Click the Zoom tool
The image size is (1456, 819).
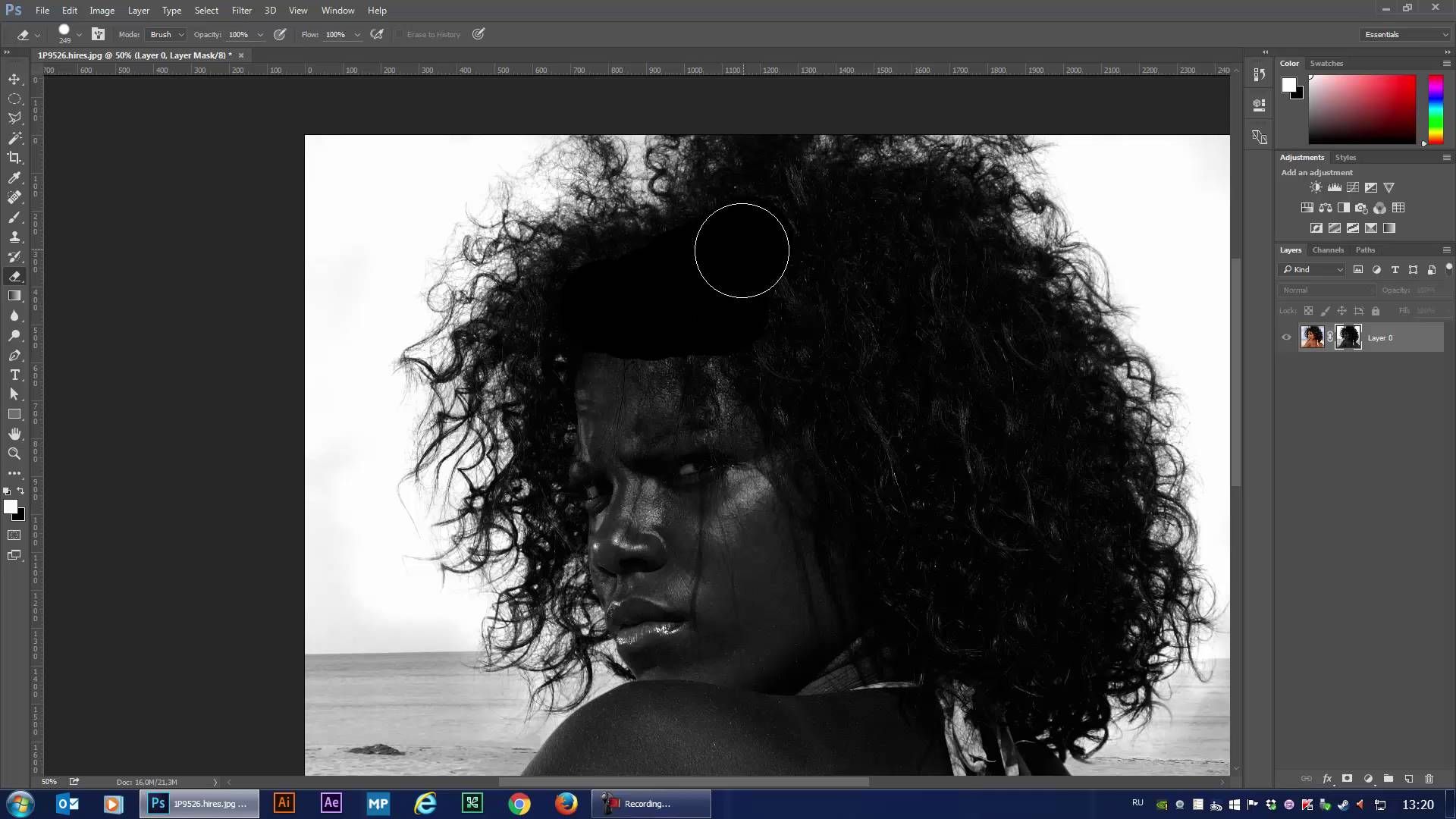point(14,453)
